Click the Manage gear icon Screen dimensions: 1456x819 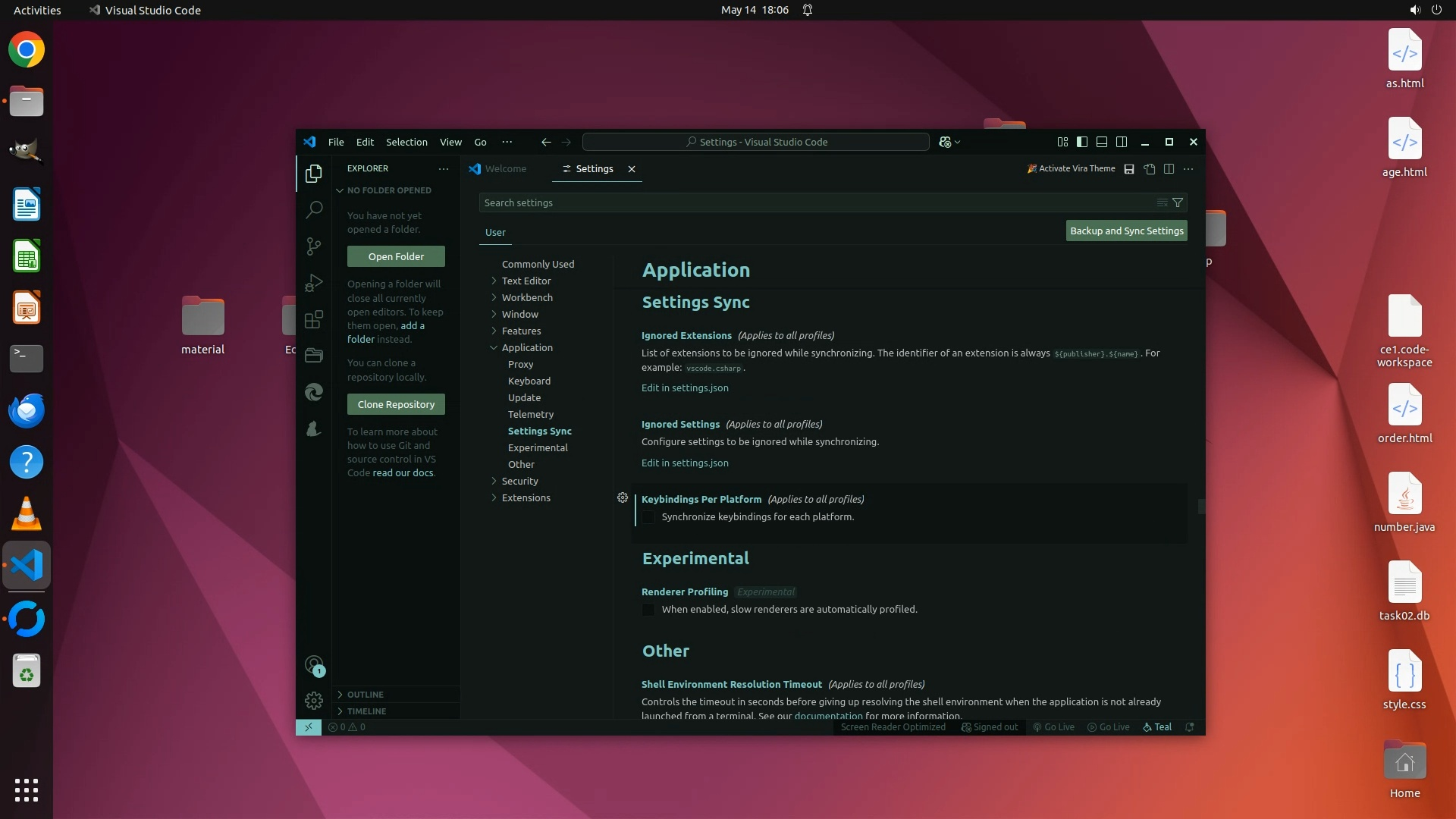pos(314,700)
